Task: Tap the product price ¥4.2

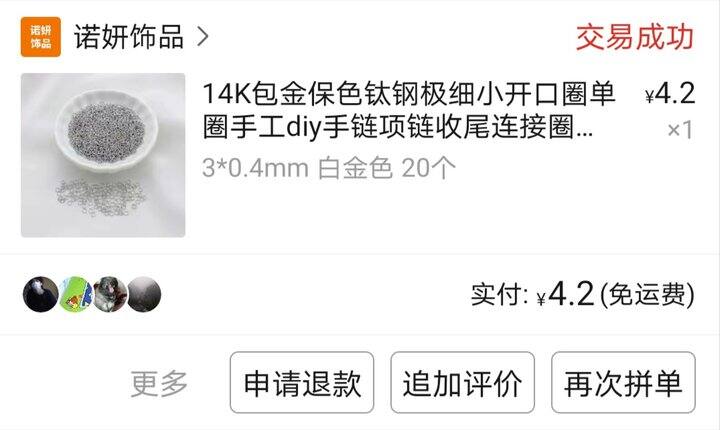Action: click(670, 94)
